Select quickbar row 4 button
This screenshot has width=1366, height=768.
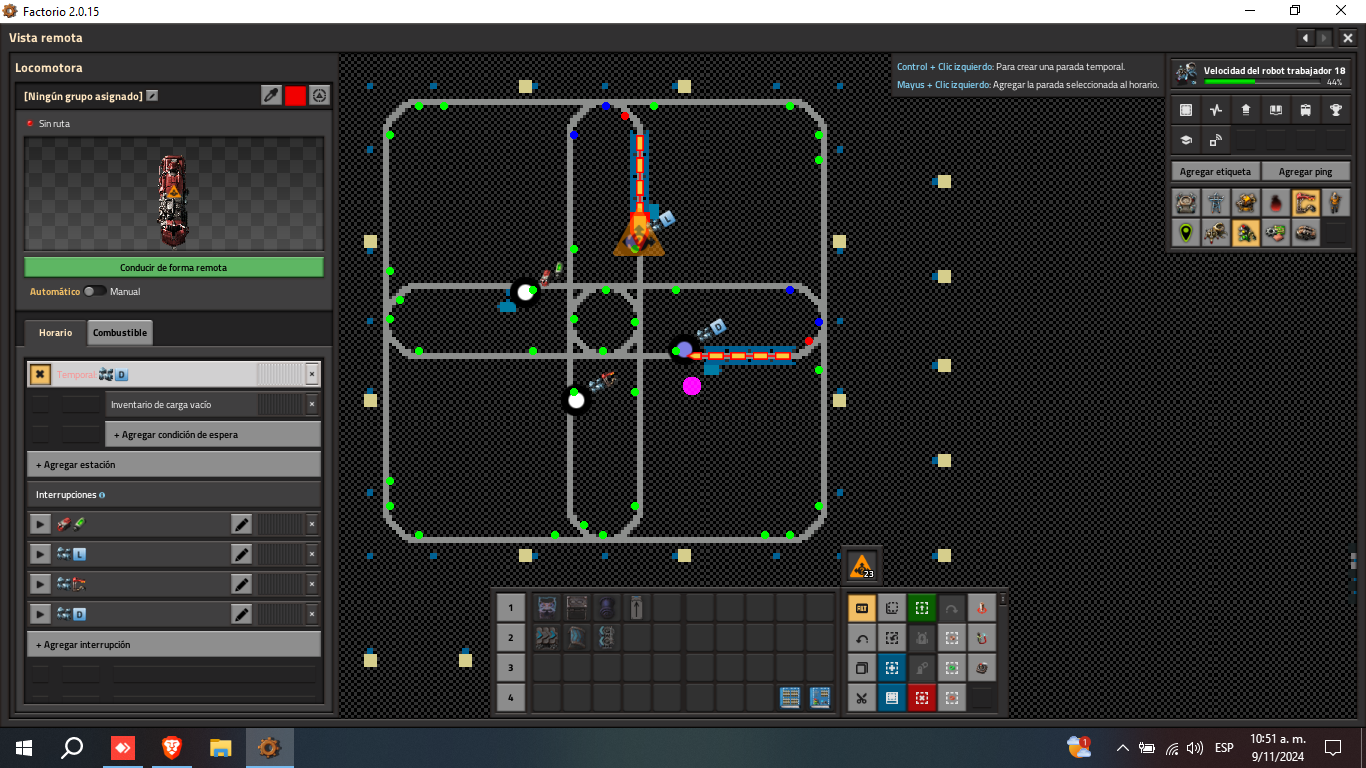pos(510,697)
